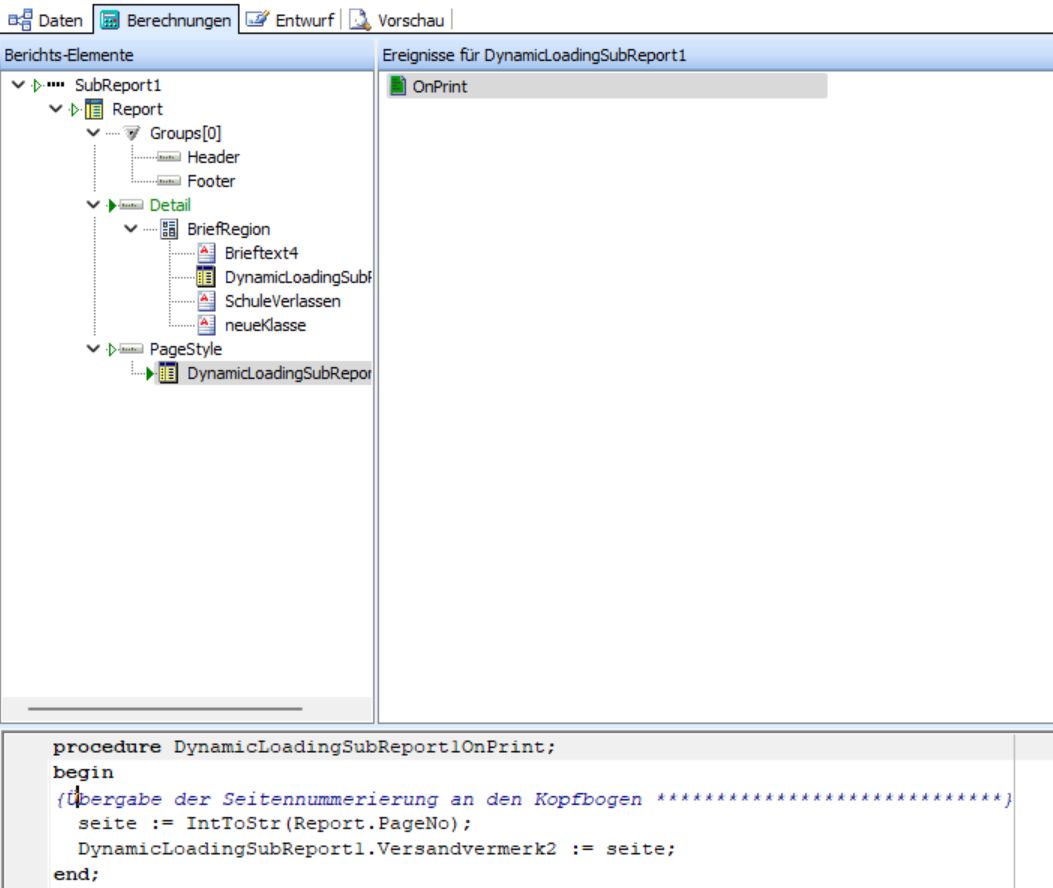1053x888 pixels.
Task: Click the IntToStr line in the code editor
Action: (275, 824)
